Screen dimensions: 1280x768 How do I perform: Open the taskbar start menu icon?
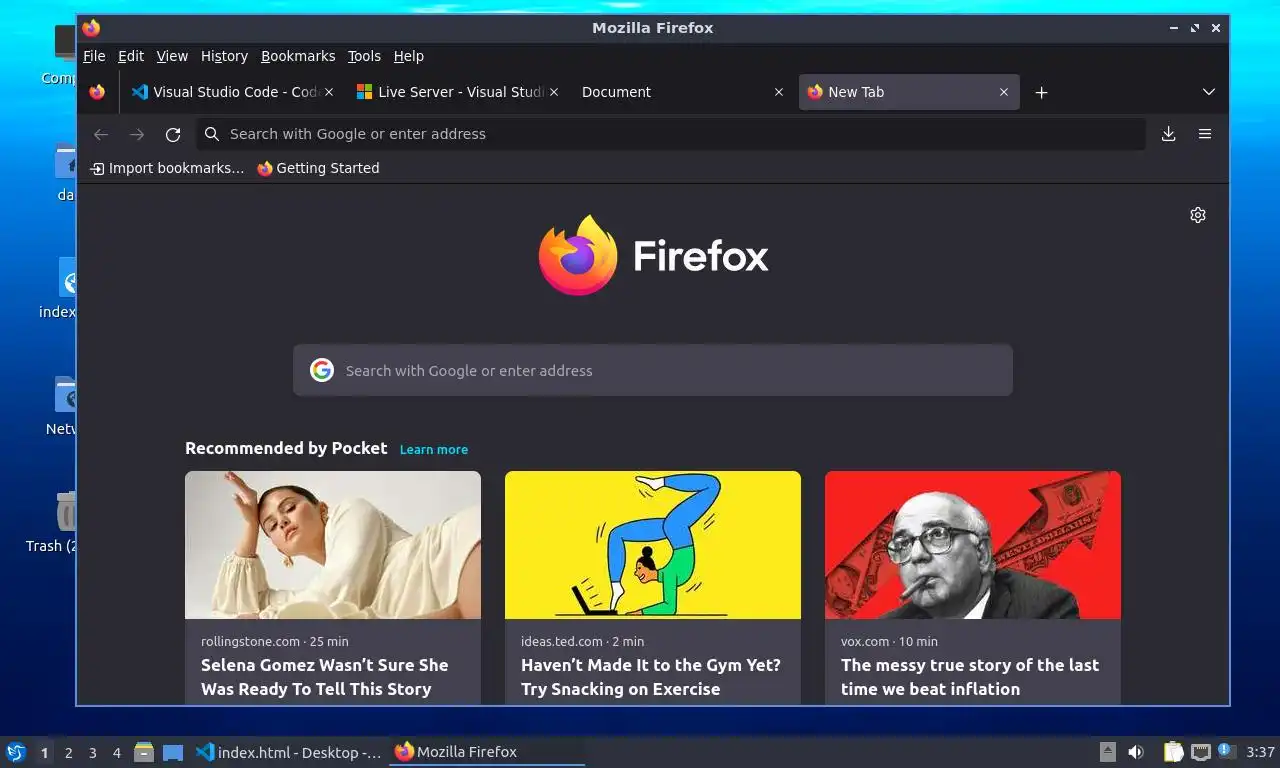(x=15, y=752)
